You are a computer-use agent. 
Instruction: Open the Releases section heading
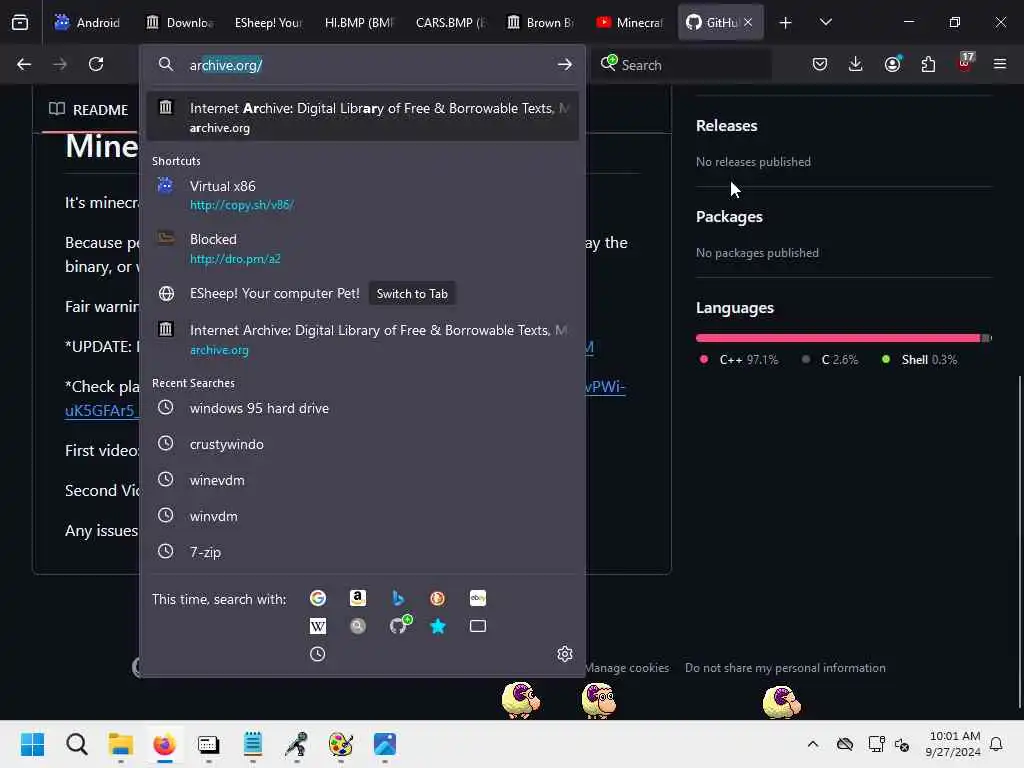[x=726, y=125]
